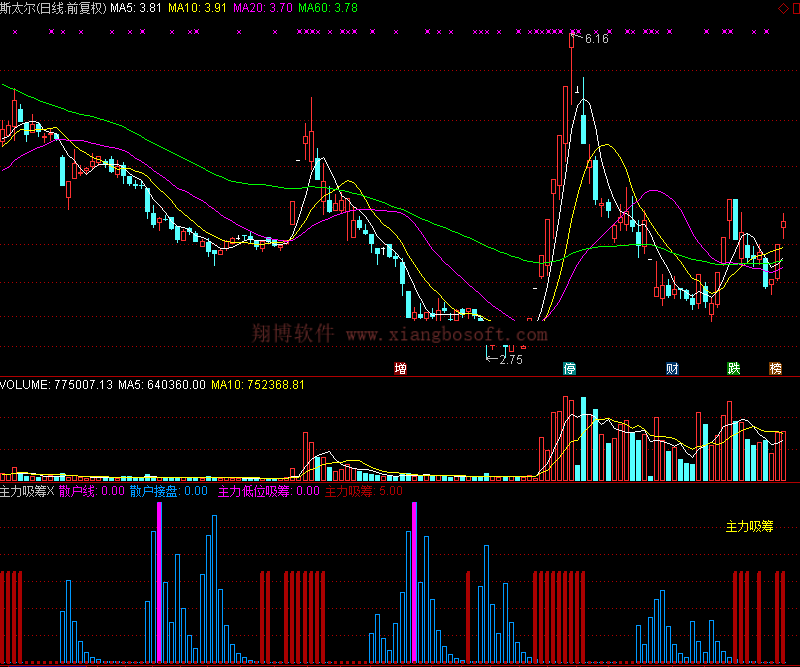Select the MA20: 3.70 indicator label

[x=263, y=8]
